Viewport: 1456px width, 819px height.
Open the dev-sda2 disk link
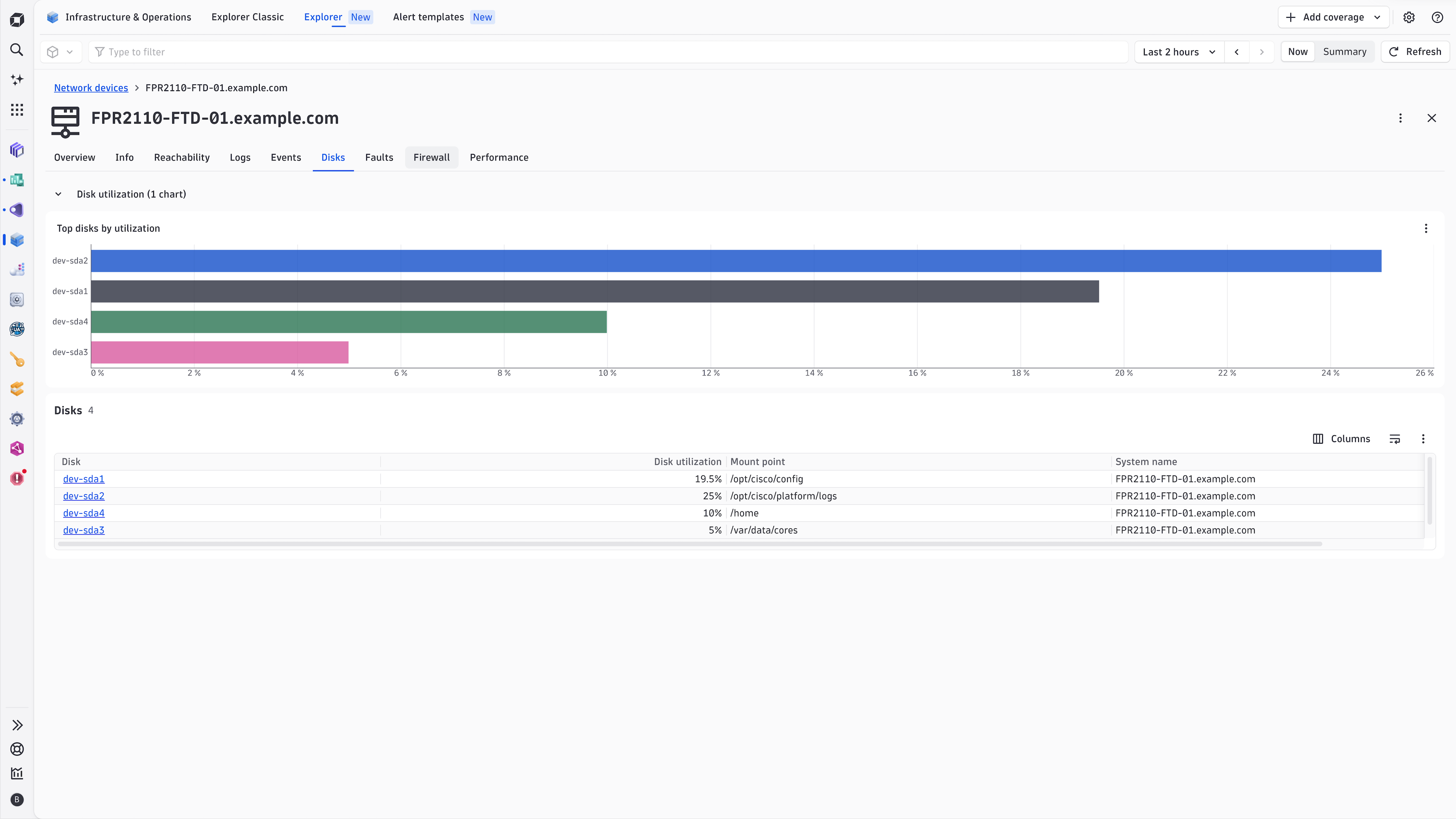[84, 496]
